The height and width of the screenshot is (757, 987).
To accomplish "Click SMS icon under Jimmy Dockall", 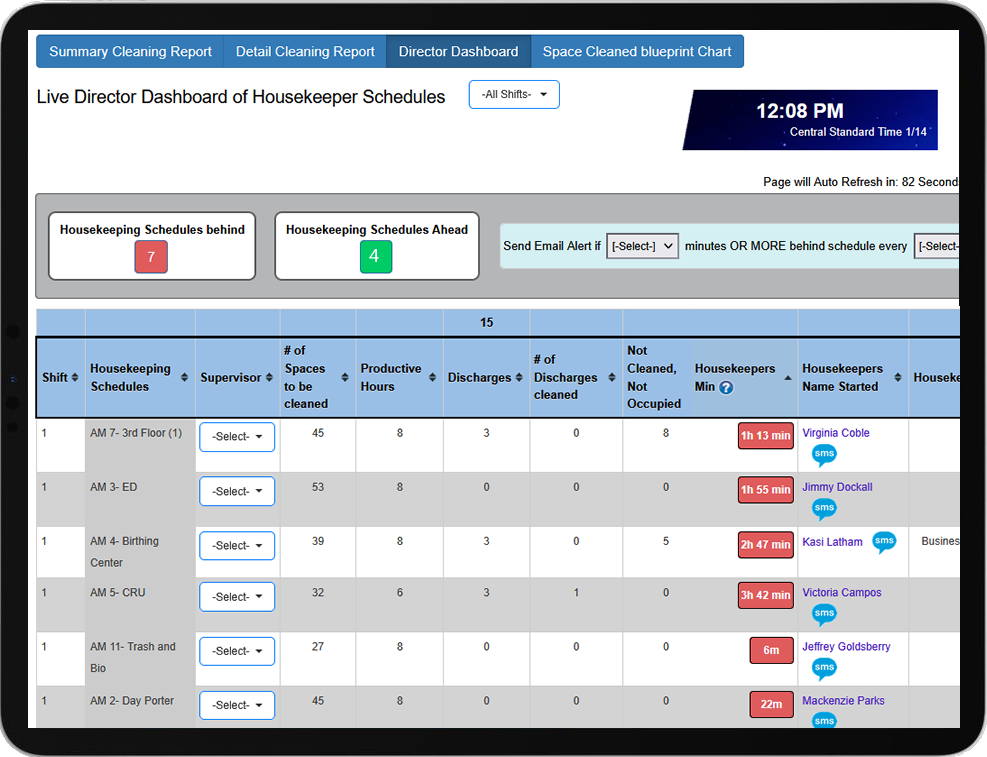I will [x=823, y=509].
